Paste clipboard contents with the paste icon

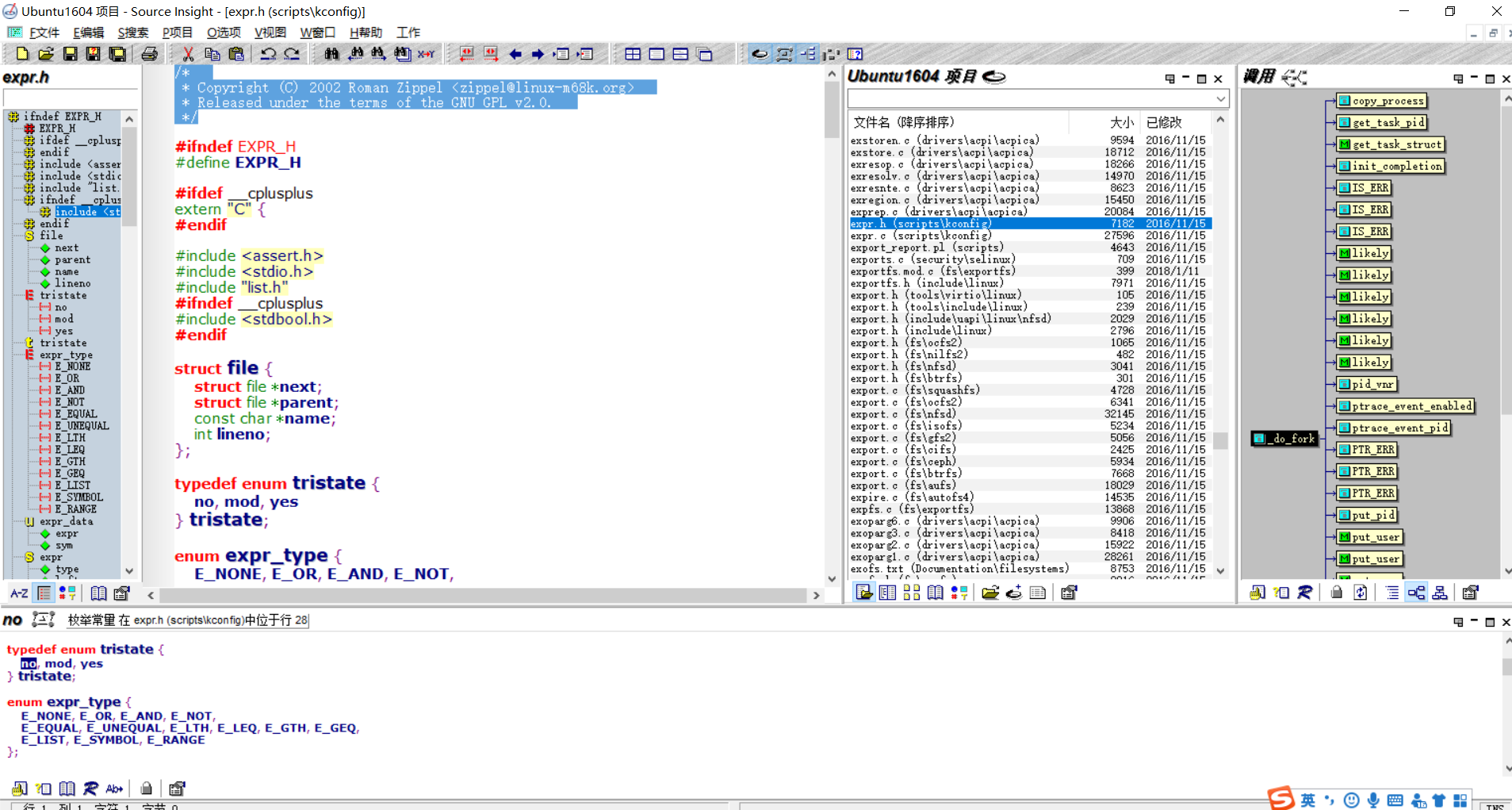pyautogui.click(x=235, y=54)
